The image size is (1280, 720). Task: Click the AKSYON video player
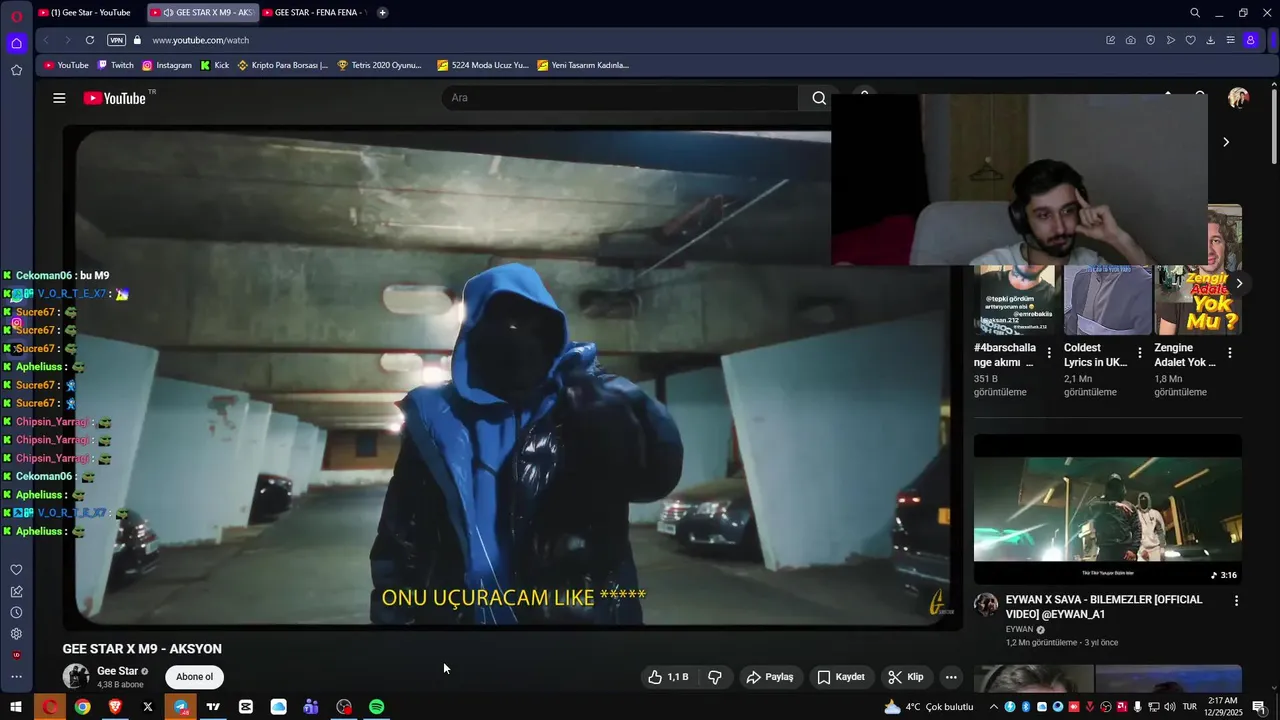click(x=512, y=377)
